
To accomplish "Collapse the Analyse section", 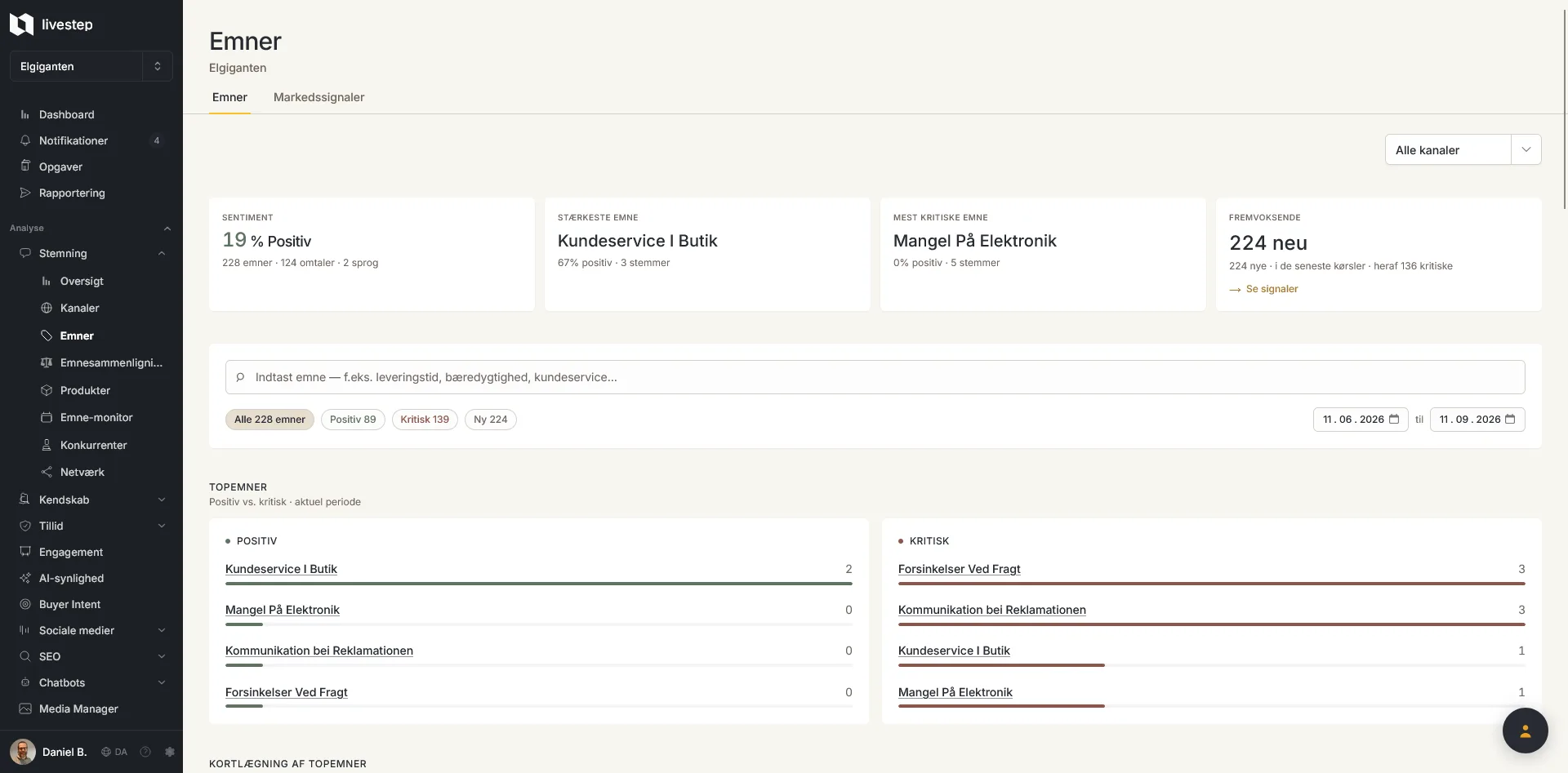I will pyautogui.click(x=167, y=229).
